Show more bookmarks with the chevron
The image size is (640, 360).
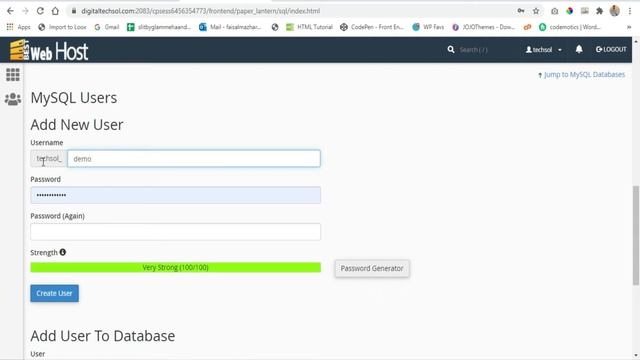(629, 27)
